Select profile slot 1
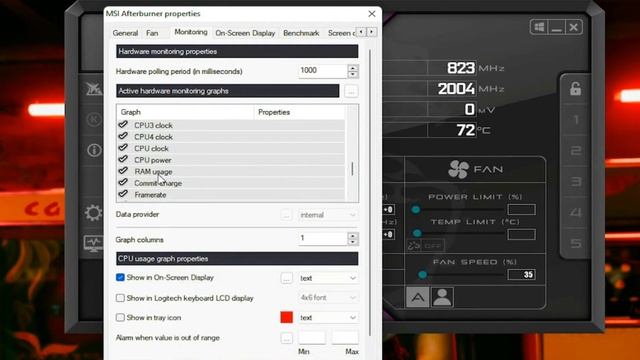This screenshot has width=640, height=360. click(x=576, y=120)
